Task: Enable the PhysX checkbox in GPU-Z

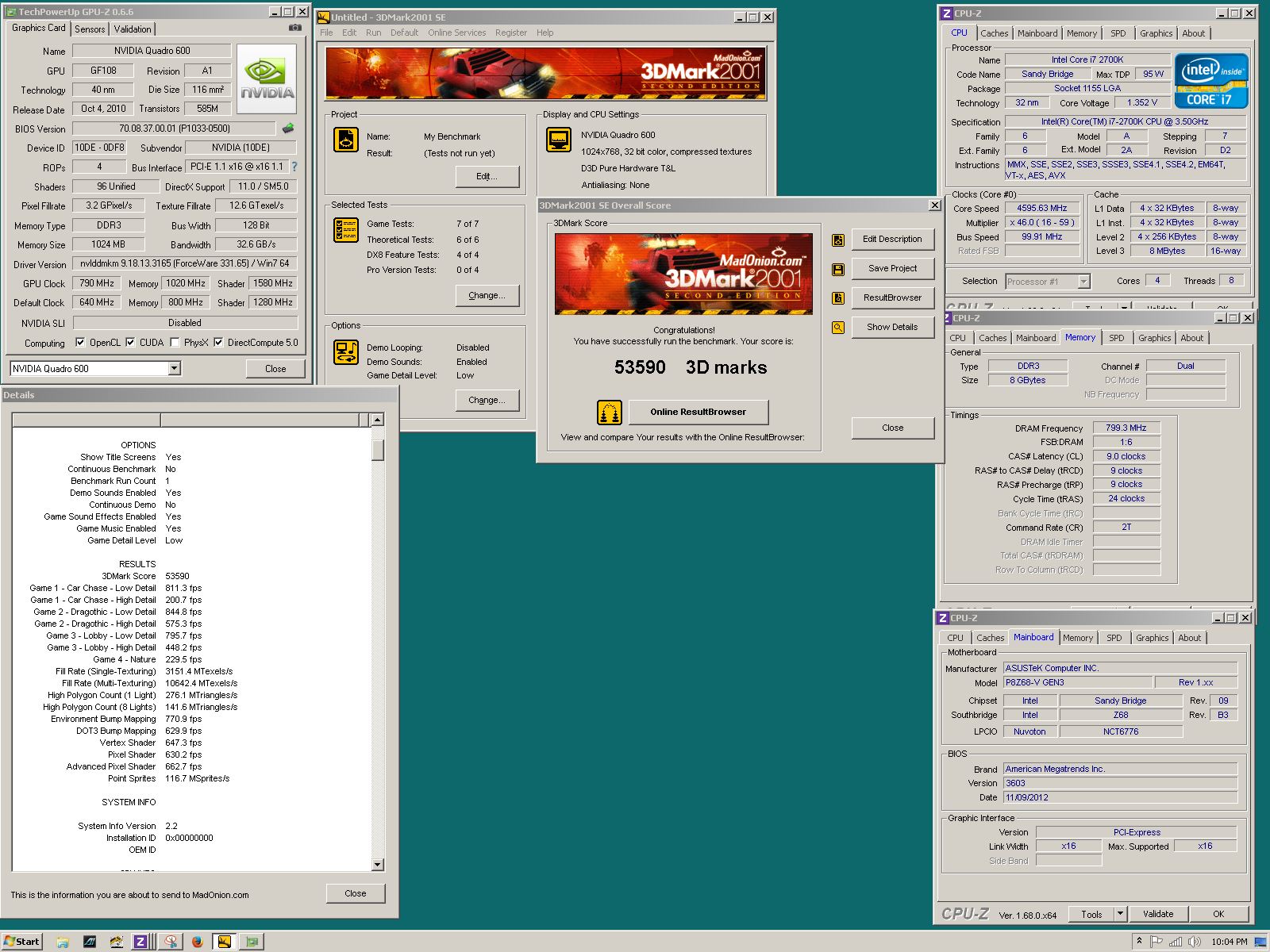Action: click(175, 343)
